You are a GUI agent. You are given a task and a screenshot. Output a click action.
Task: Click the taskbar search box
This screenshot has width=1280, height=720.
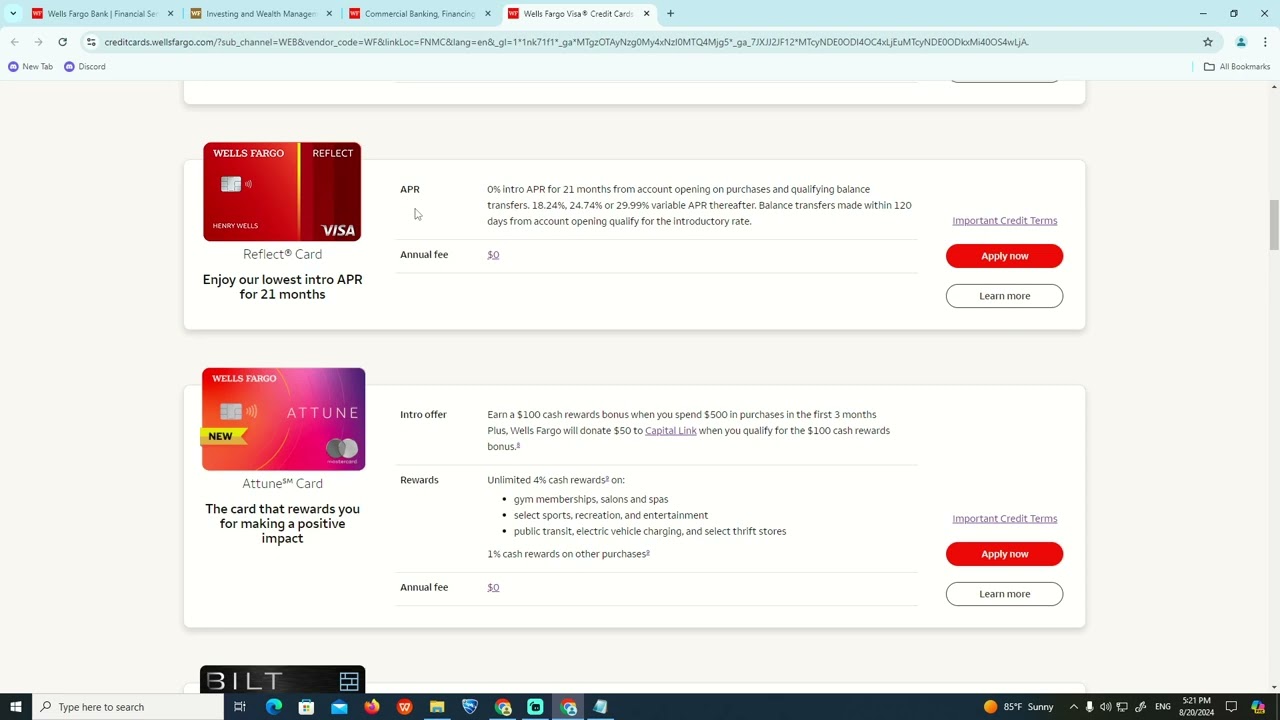[x=128, y=707]
